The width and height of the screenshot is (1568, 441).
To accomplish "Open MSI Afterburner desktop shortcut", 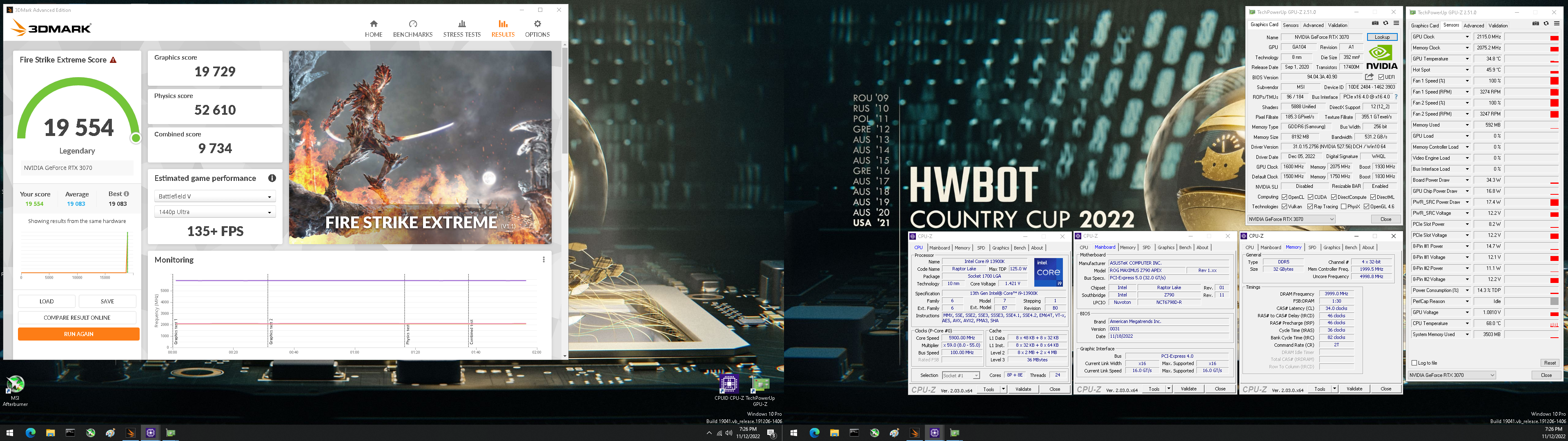I will [15, 390].
